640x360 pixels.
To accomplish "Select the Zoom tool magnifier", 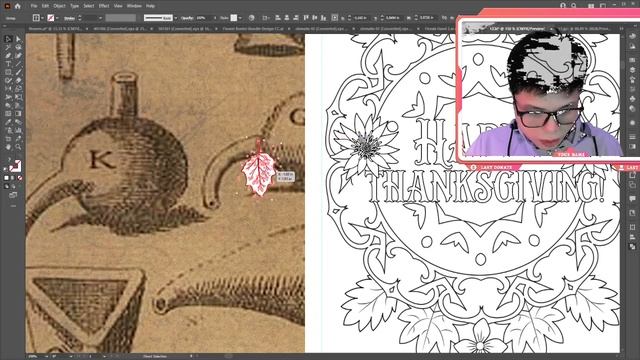I will pyautogui.click(x=18, y=147).
